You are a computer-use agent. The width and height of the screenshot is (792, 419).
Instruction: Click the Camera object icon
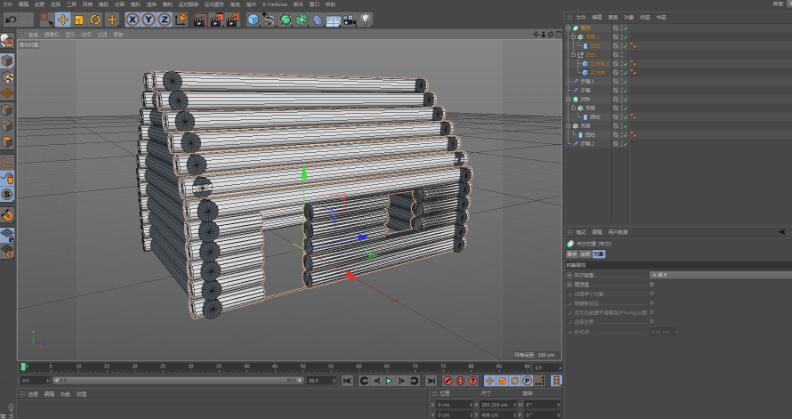coord(350,19)
